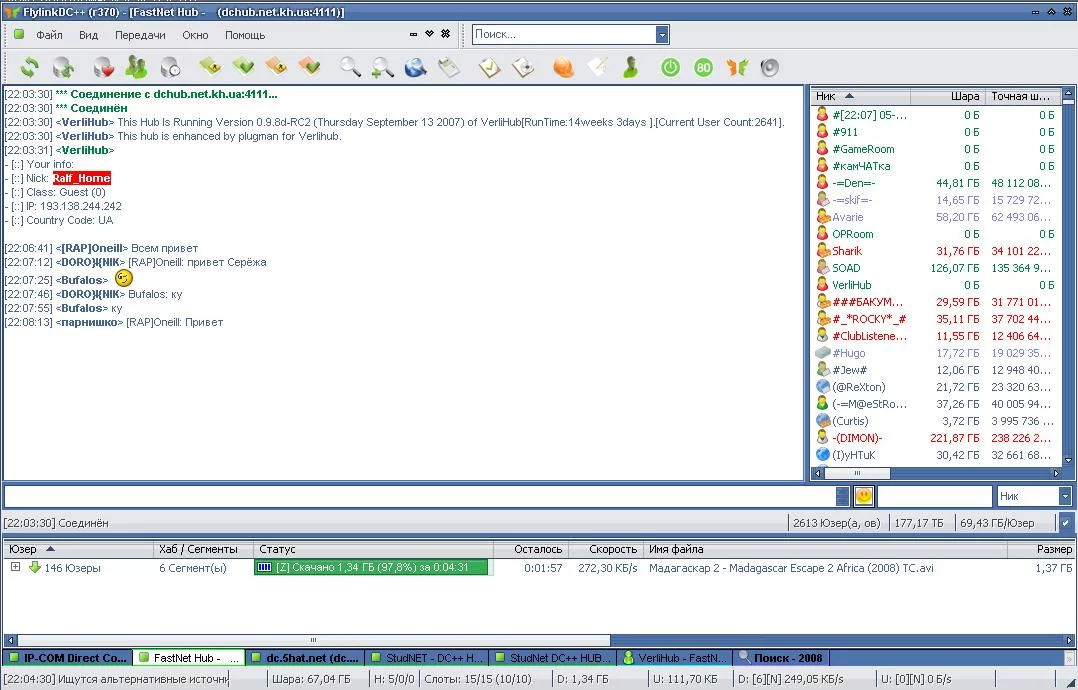
Task: Click the green power button toolbar icon
Action: click(x=670, y=67)
